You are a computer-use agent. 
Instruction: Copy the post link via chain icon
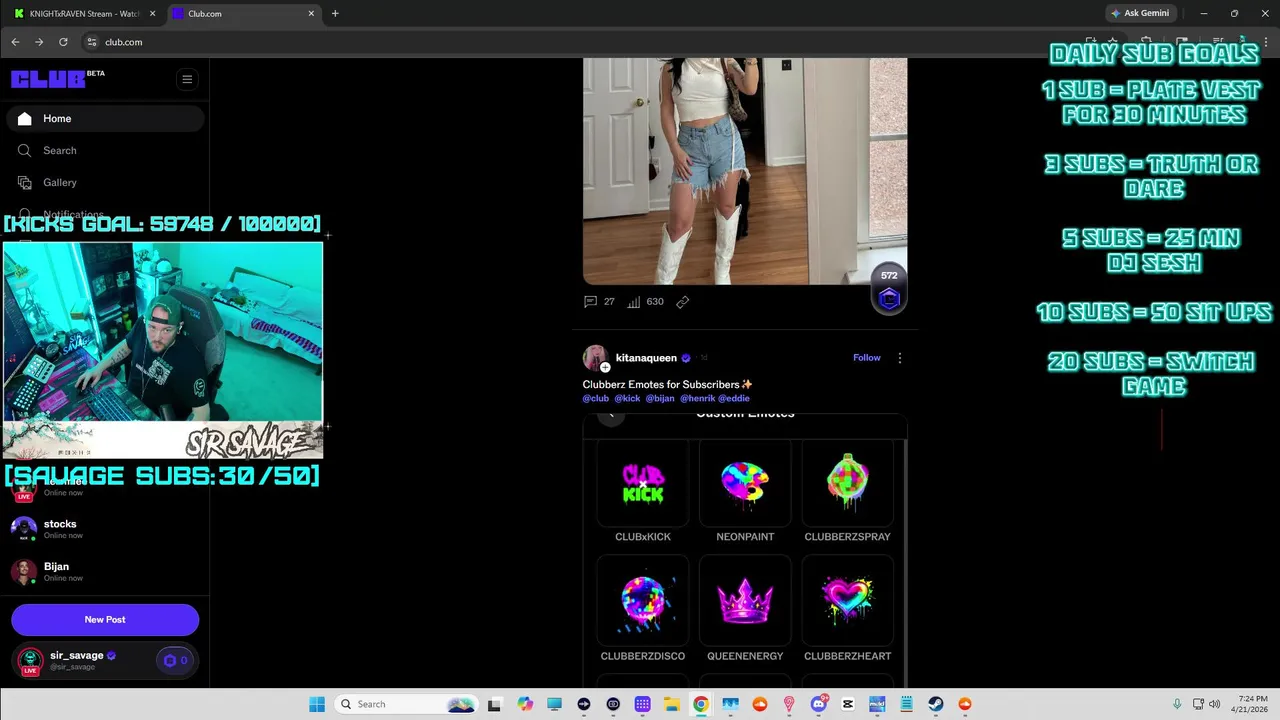tap(683, 301)
